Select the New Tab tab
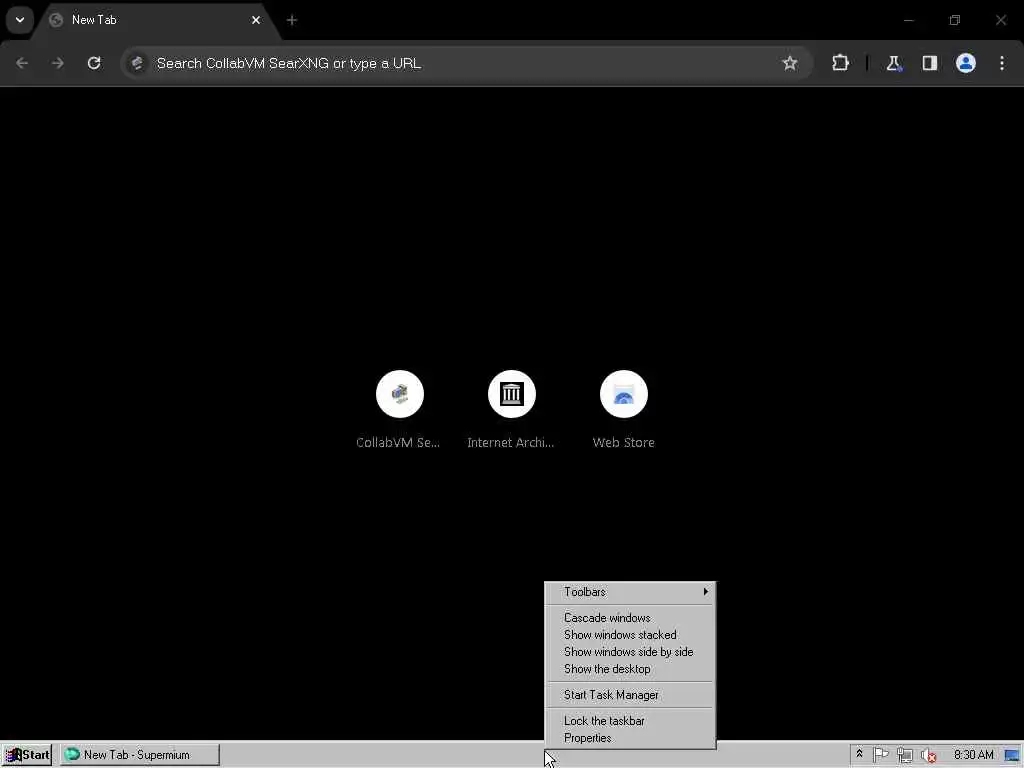Image resolution: width=1024 pixels, height=768 pixels. [x=153, y=20]
